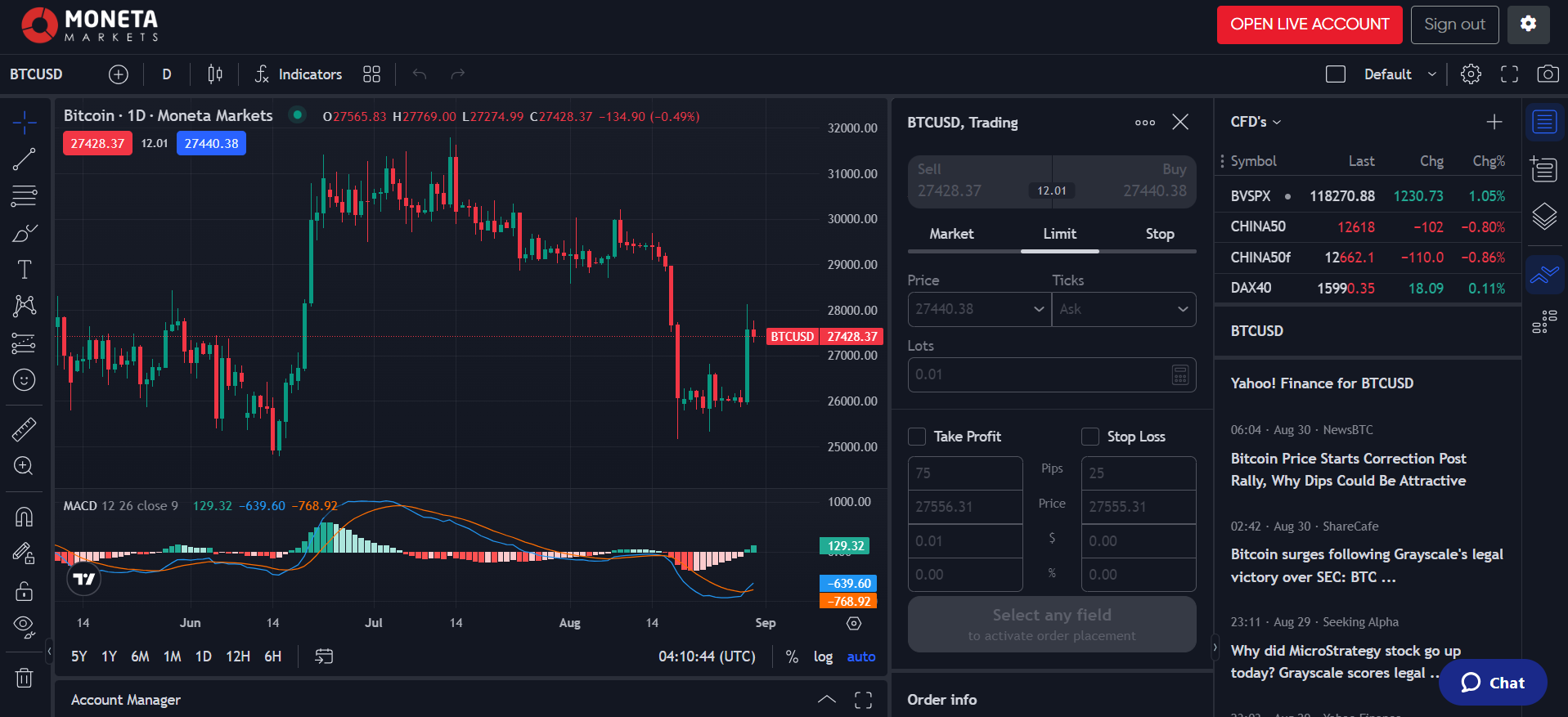The width and height of the screenshot is (1568, 717).
Task: Open chart settings gear in toolbar
Action: point(1471,74)
